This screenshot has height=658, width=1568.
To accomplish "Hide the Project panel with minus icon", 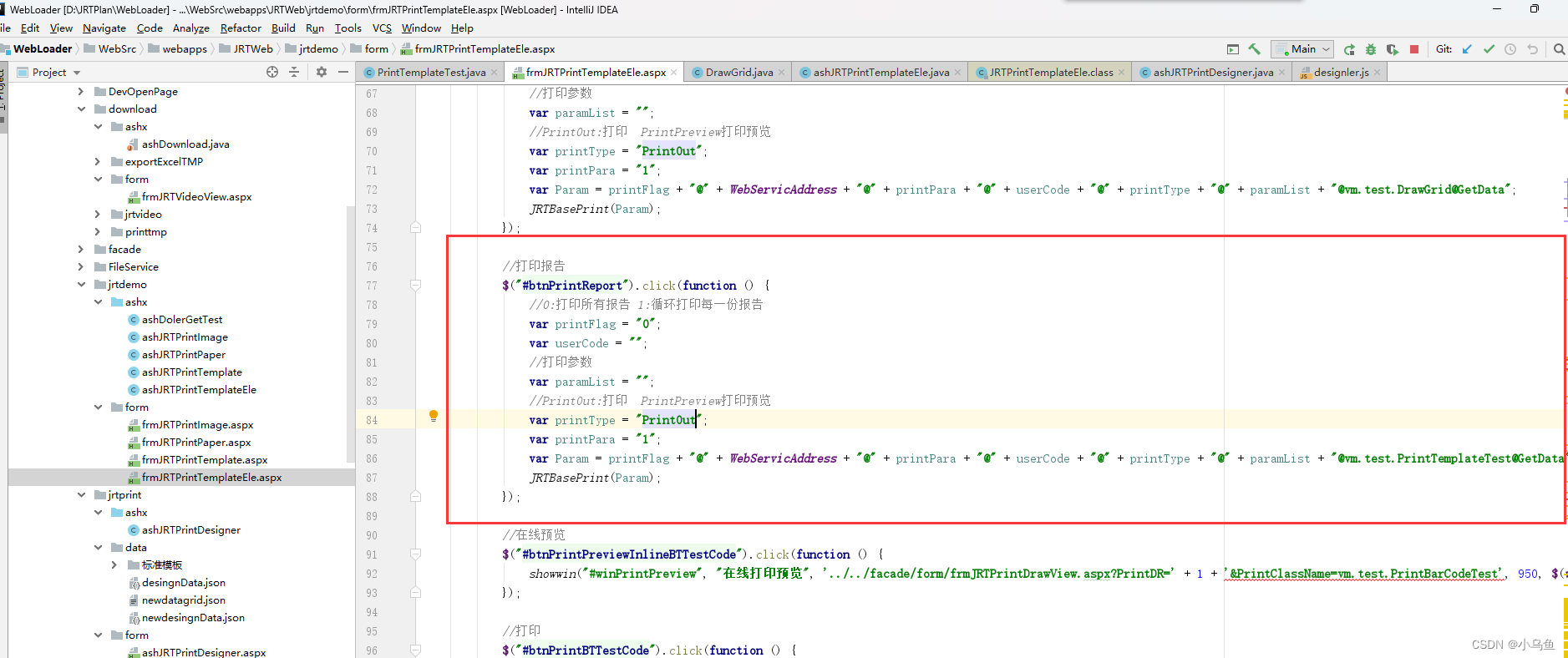I will point(343,72).
